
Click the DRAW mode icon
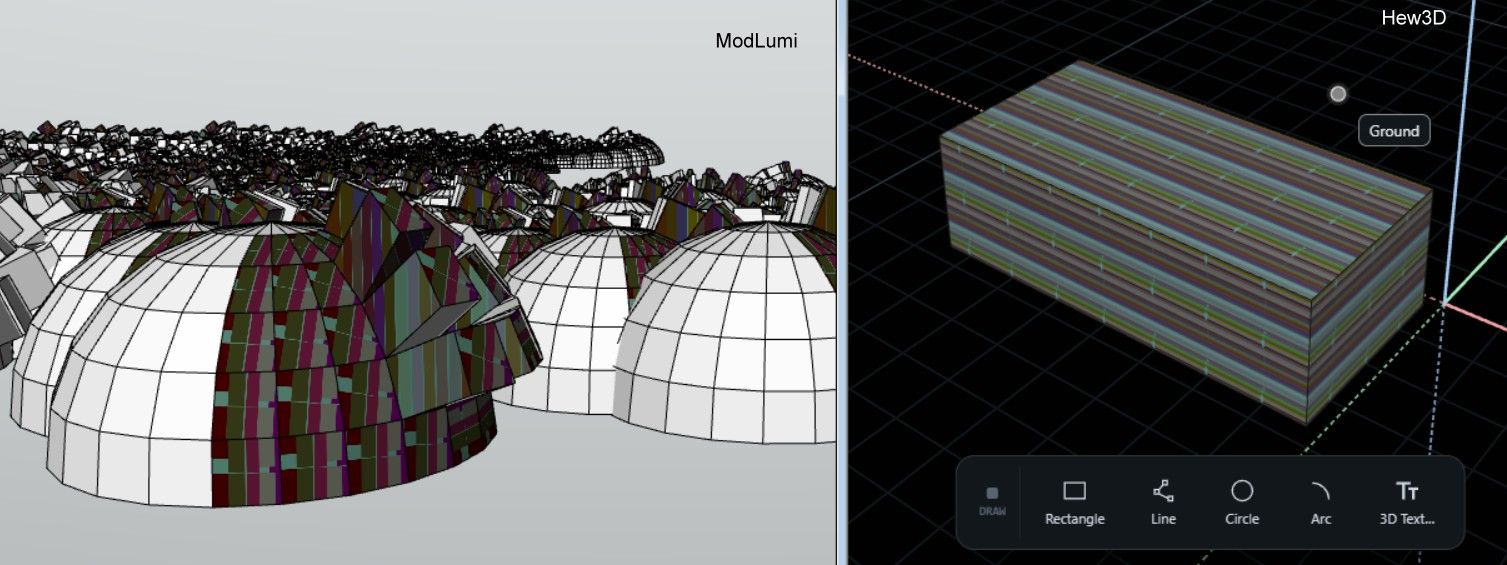(x=992, y=502)
